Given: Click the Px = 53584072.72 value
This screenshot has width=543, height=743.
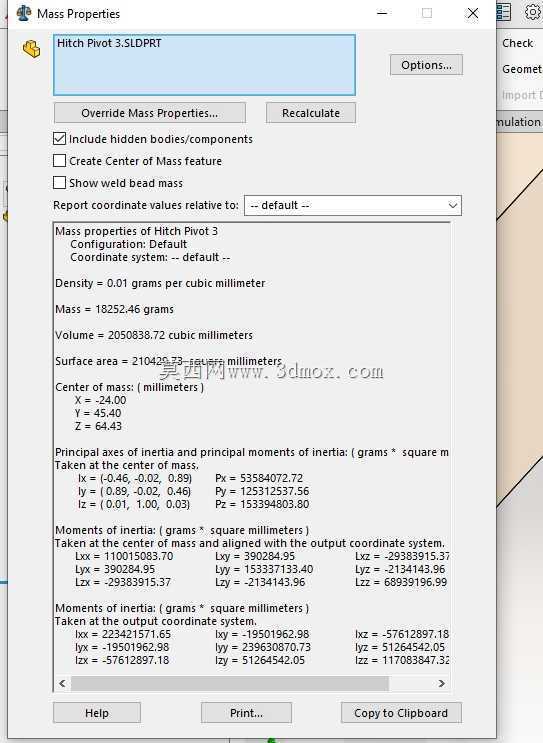Looking at the screenshot, I should click(x=259, y=478).
